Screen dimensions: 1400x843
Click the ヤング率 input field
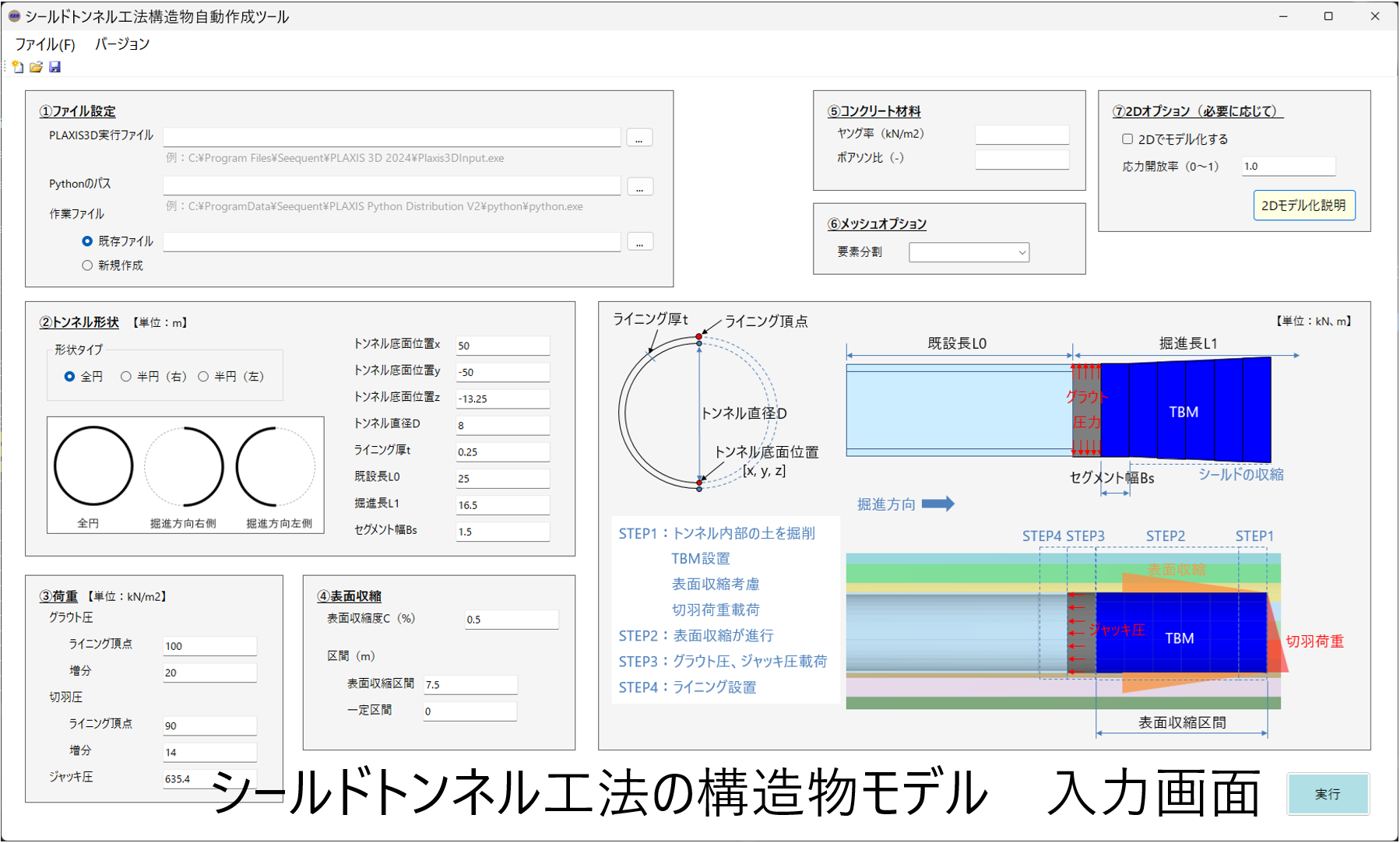tap(1022, 135)
